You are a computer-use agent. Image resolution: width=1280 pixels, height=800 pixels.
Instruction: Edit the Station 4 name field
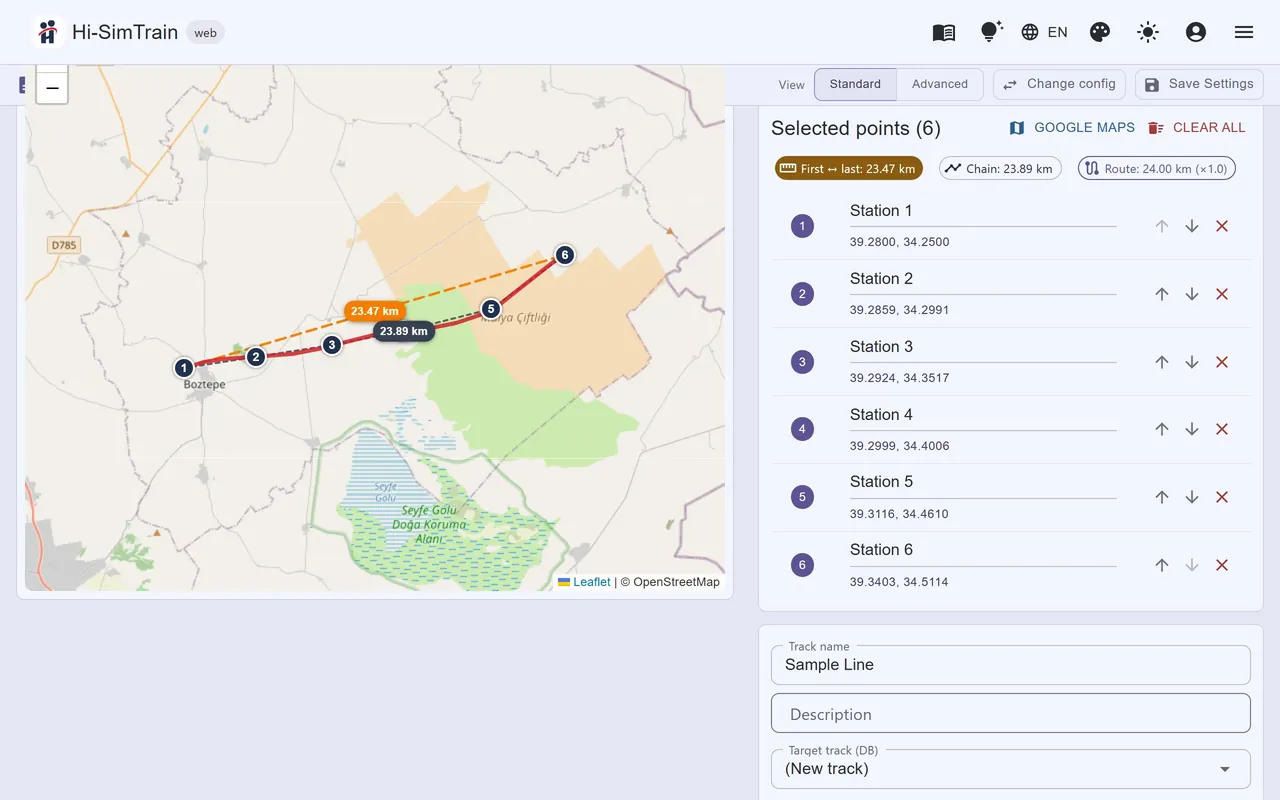983,415
